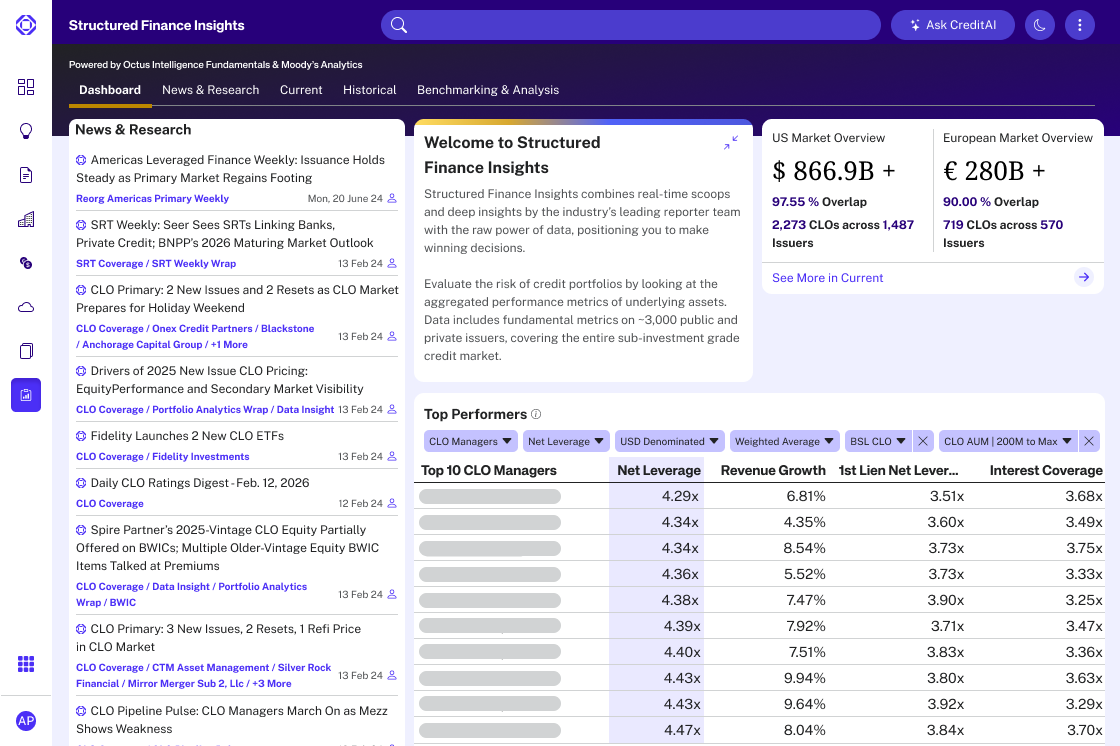Follow the See More in Current link
The width and height of the screenshot is (1120, 746).
point(828,278)
